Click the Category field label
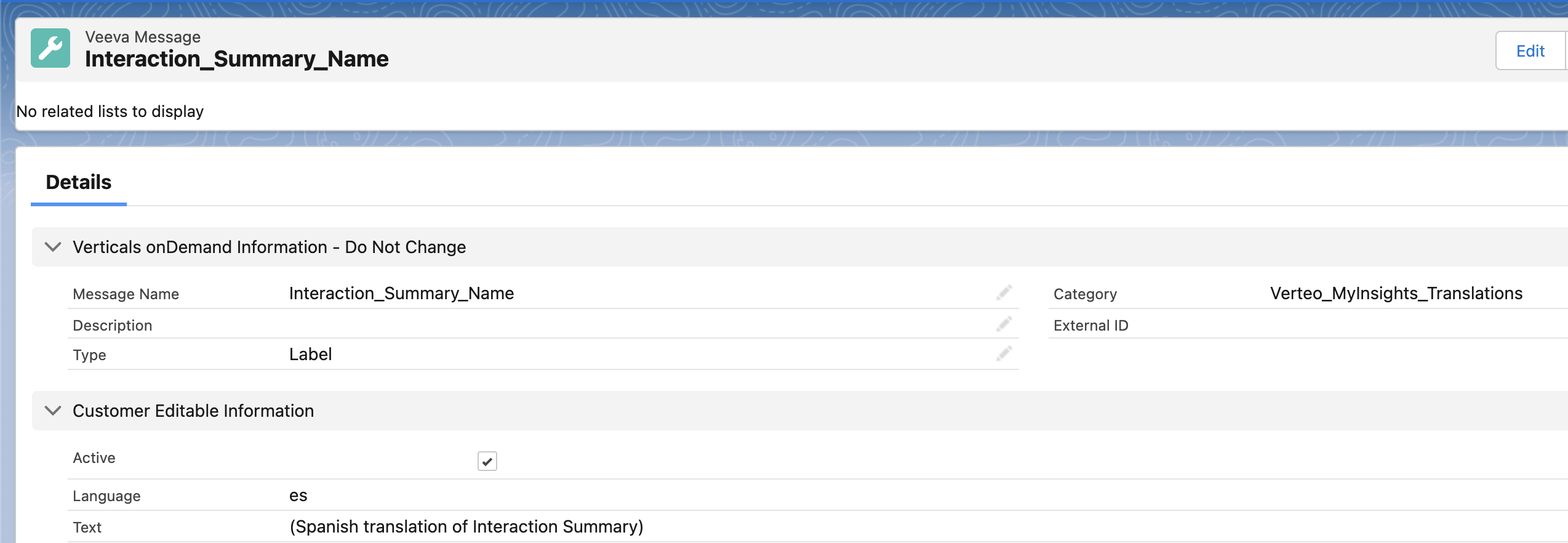1568x543 pixels. click(x=1084, y=294)
